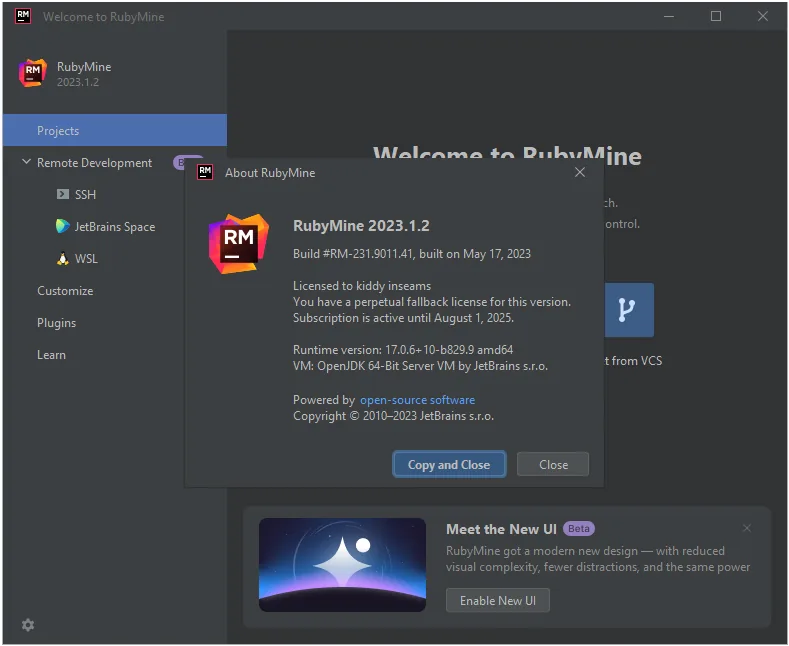Select the Projects tab in sidebar
789x646 pixels.
coord(115,130)
